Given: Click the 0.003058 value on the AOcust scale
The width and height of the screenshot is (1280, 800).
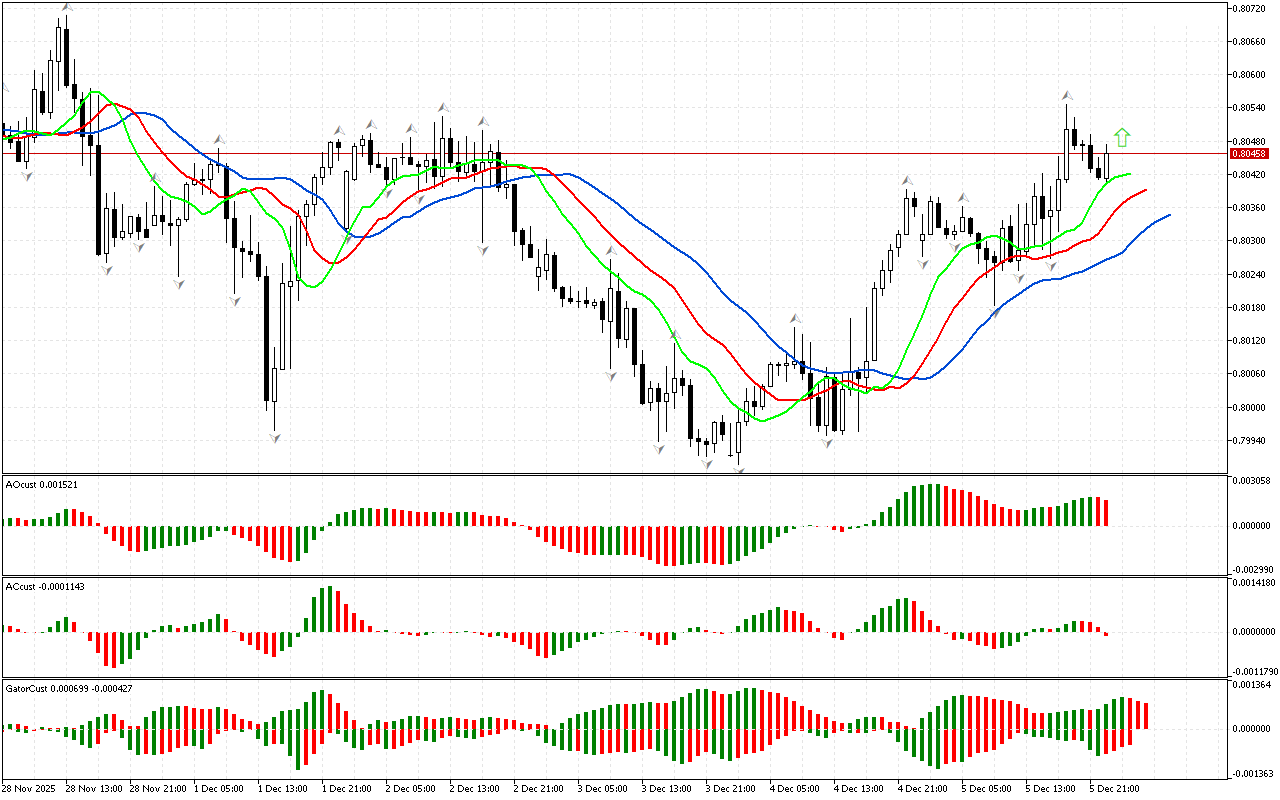Looking at the screenshot, I should point(1251,481).
